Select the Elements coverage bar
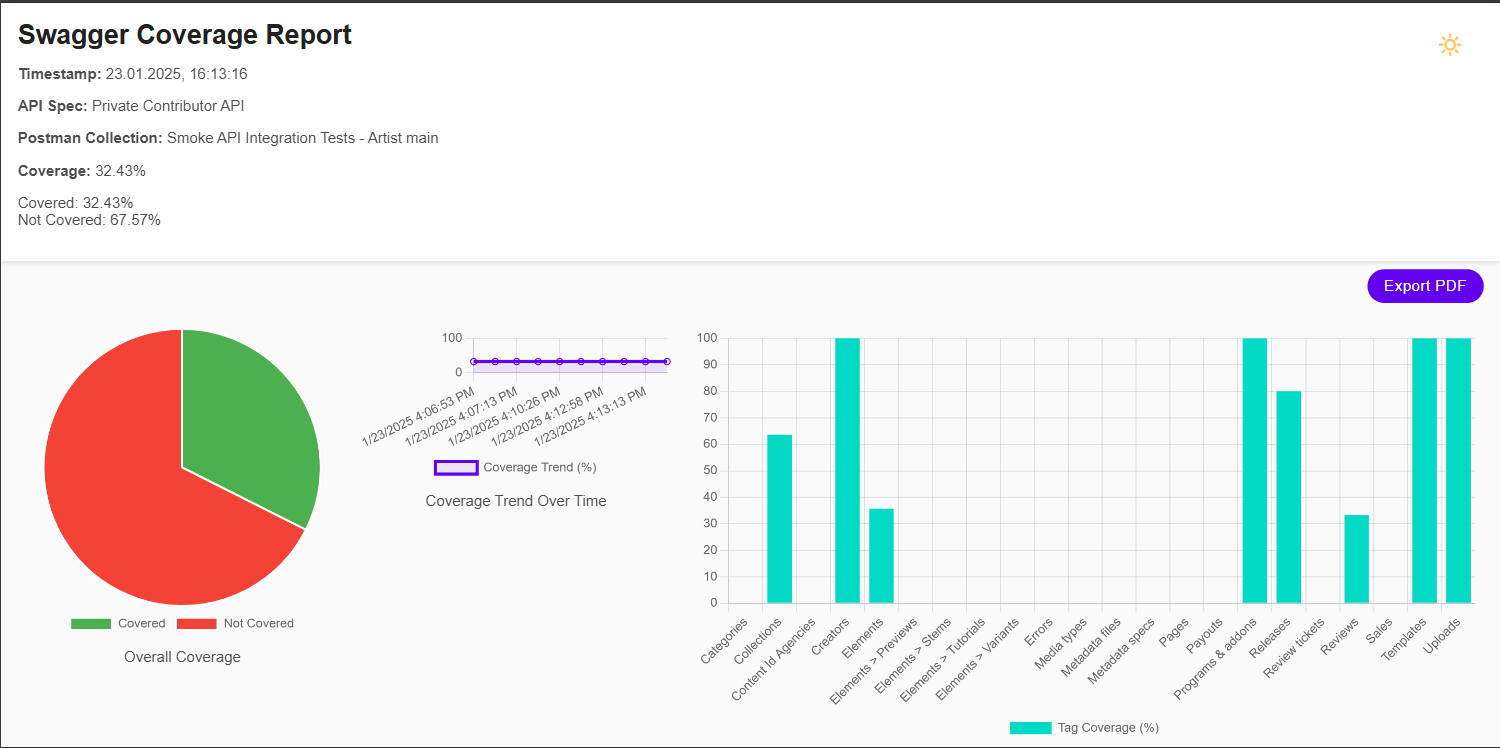Viewport: 1500px width, 748px height. point(881,556)
